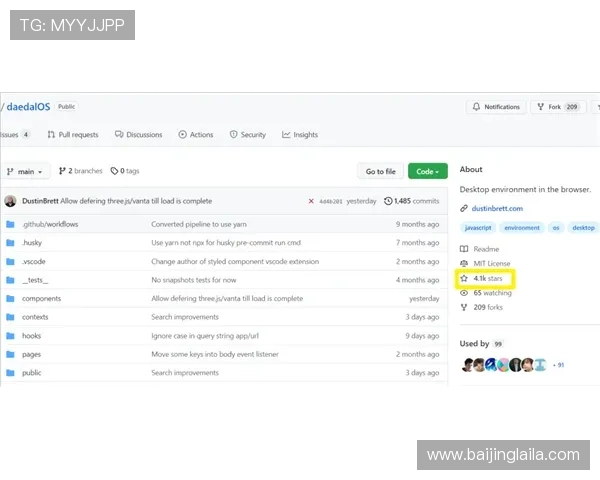Select the os topic tag
This screenshot has height=480, width=600.
556,228
